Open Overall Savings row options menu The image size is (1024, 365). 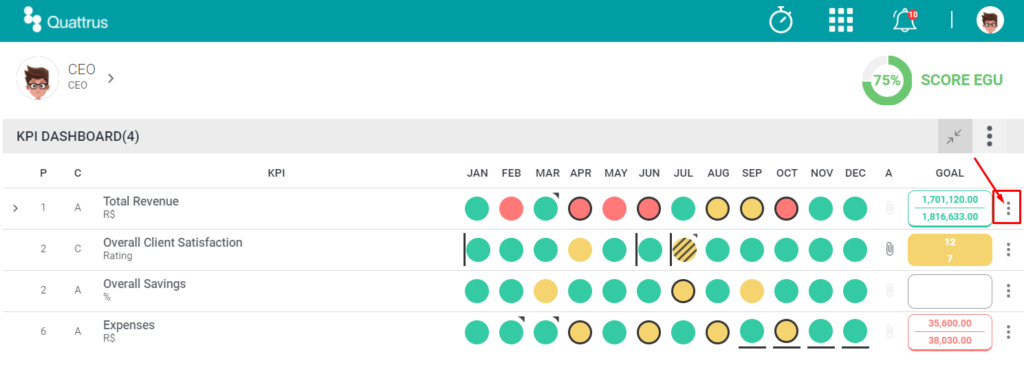[x=1008, y=291]
